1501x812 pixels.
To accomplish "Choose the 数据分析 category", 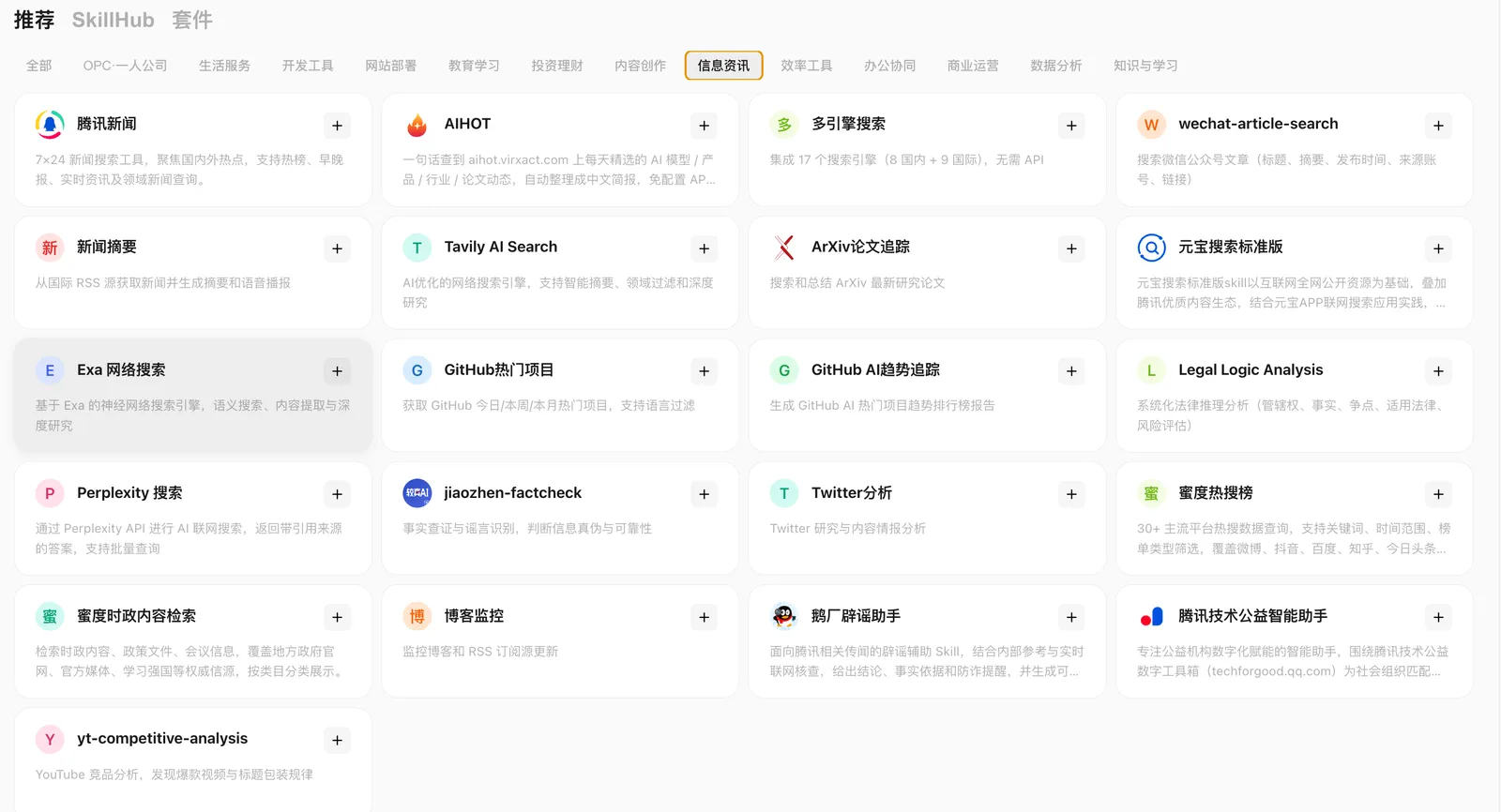I will click(x=1056, y=66).
